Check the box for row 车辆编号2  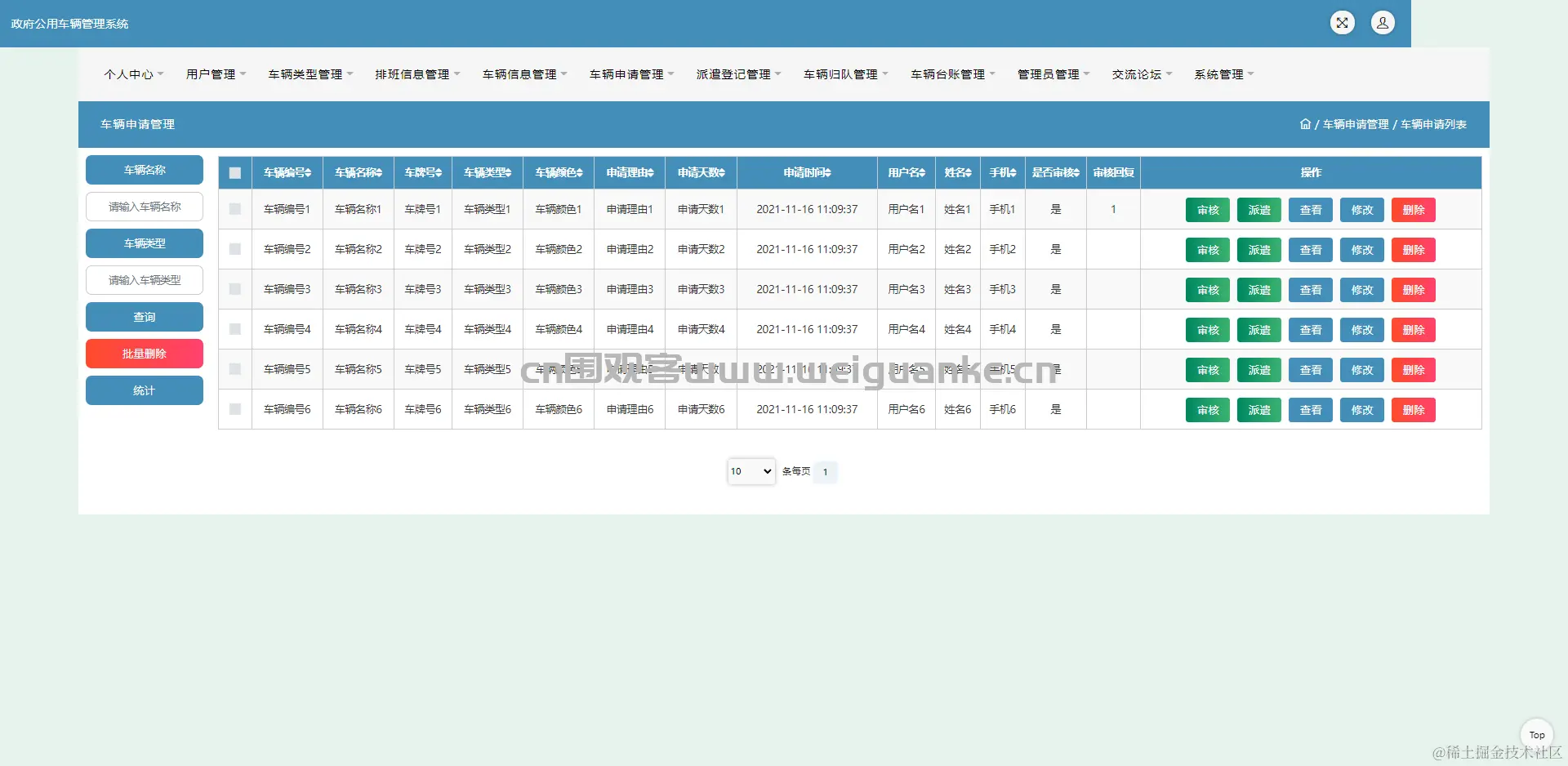pyautogui.click(x=235, y=249)
